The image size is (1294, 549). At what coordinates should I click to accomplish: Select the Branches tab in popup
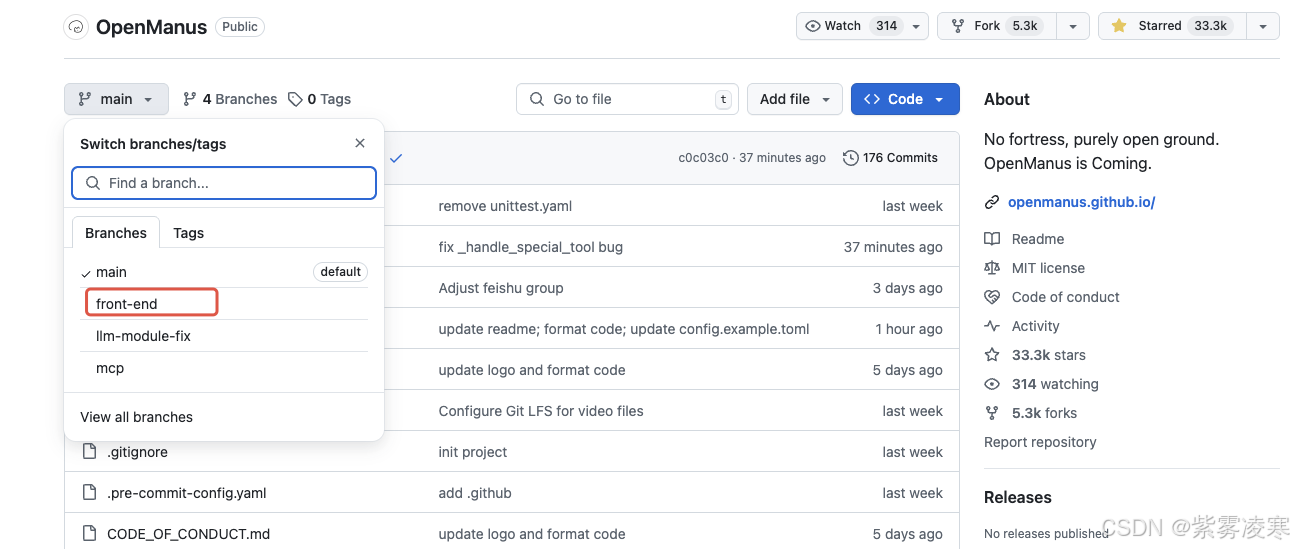click(116, 233)
